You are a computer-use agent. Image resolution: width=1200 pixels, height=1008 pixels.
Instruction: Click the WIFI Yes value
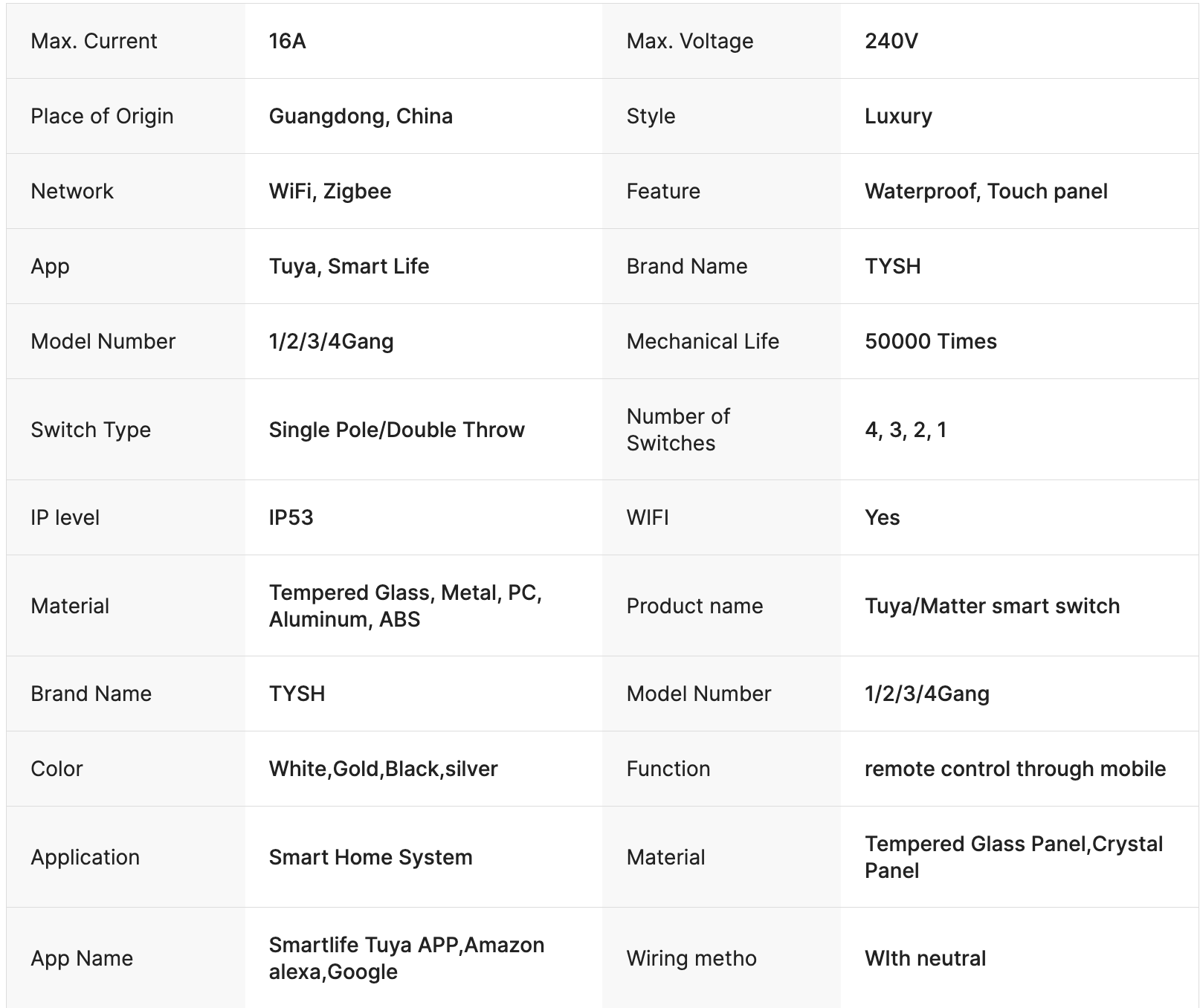(x=882, y=517)
